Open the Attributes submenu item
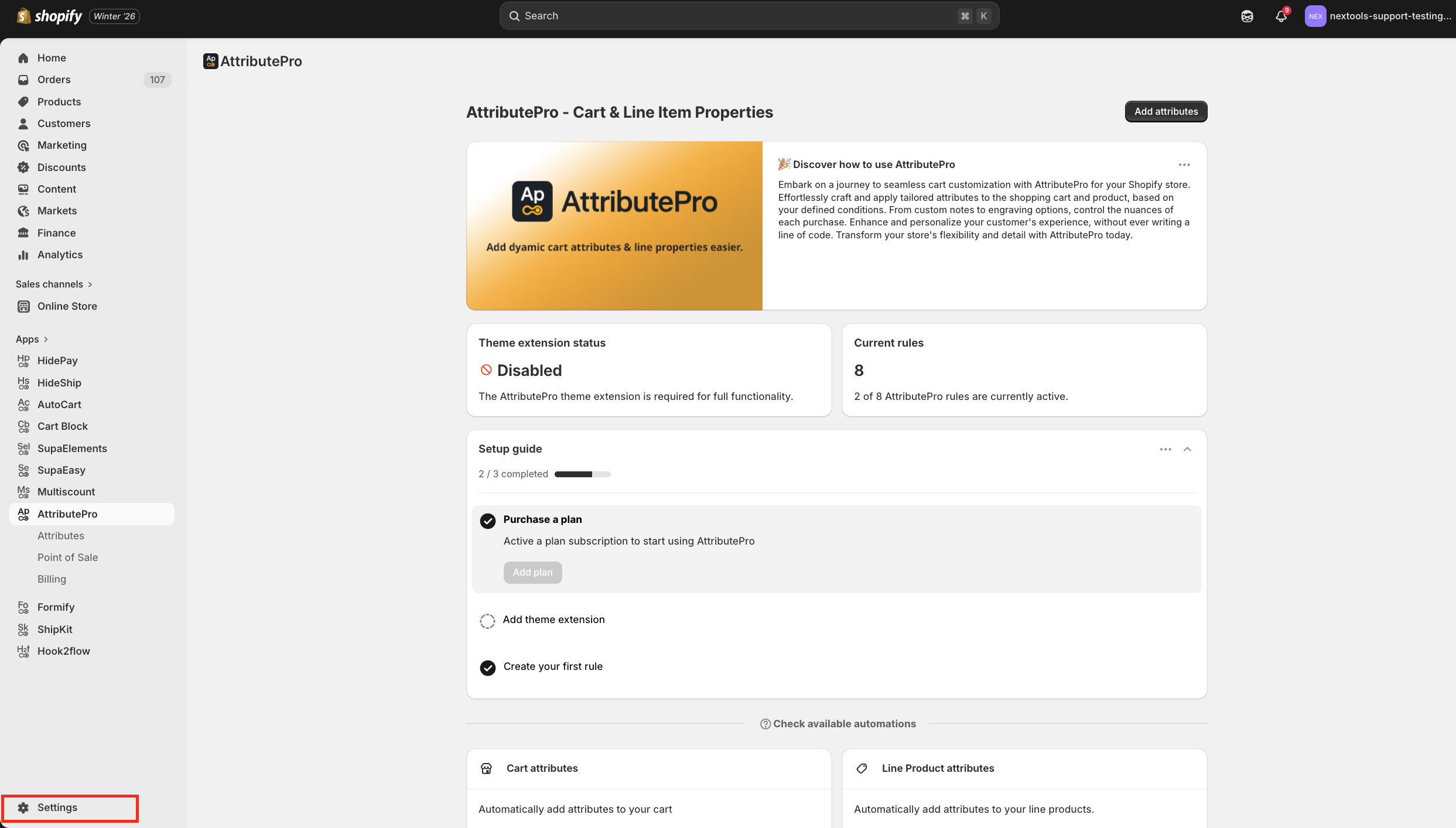 [61, 535]
